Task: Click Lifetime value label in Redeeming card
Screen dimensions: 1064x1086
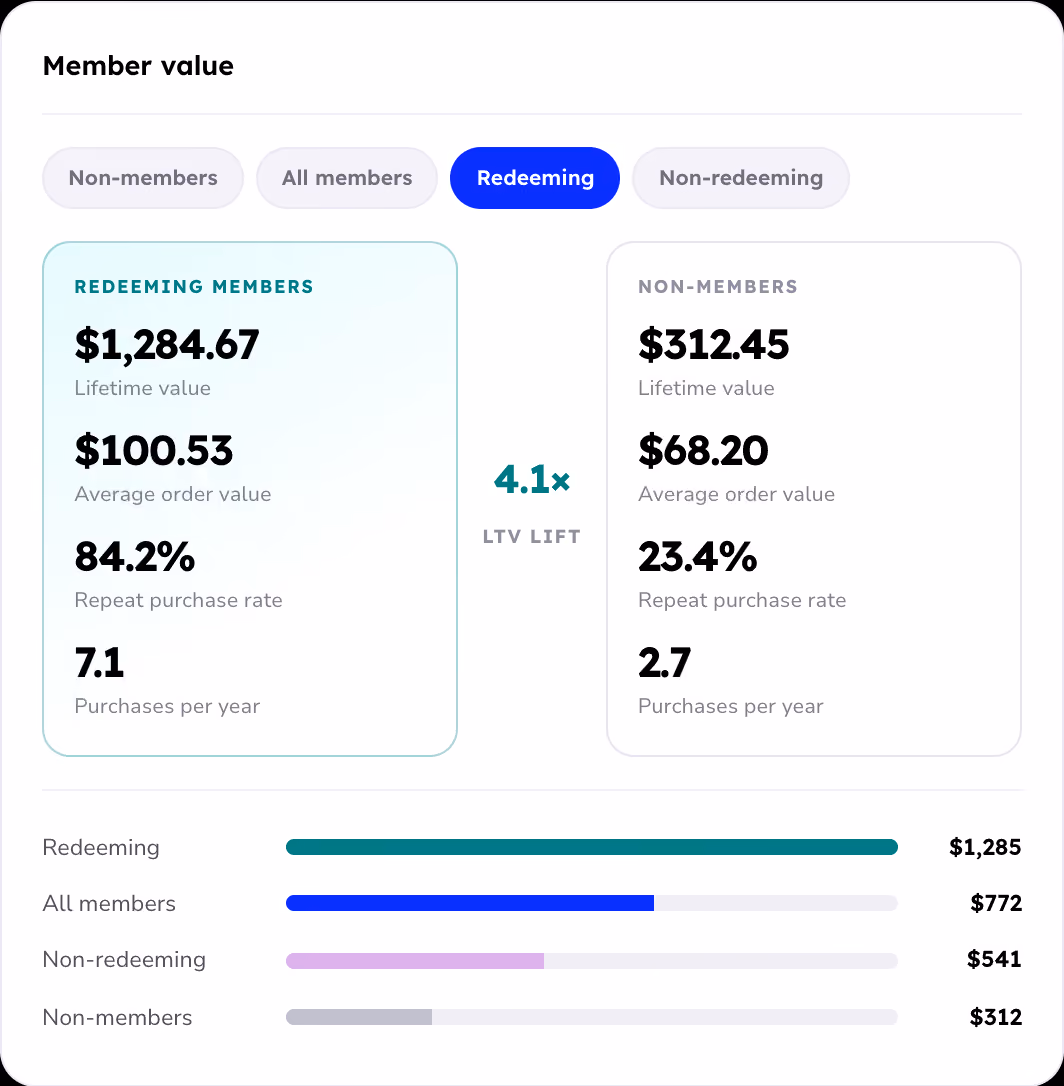Action: [143, 388]
